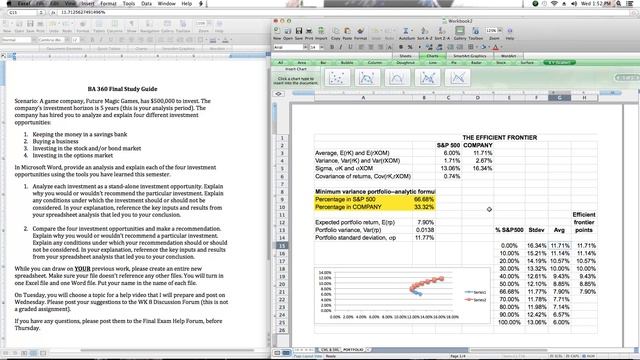Screen dimensions: 640x360
Task: Open the Help menu in menu bar
Action: tap(187, 4)
